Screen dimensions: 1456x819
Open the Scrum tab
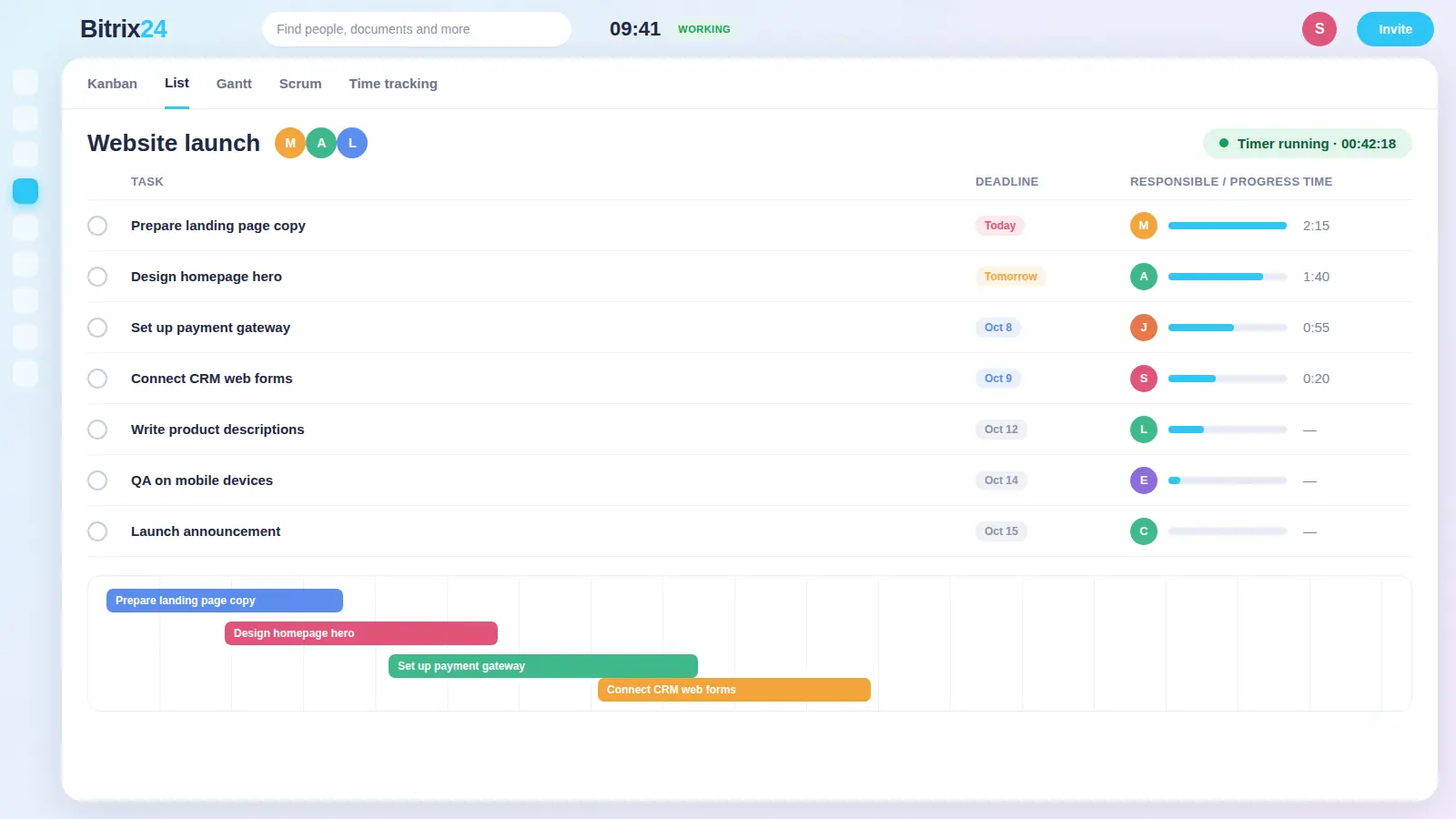click(300, 84)
